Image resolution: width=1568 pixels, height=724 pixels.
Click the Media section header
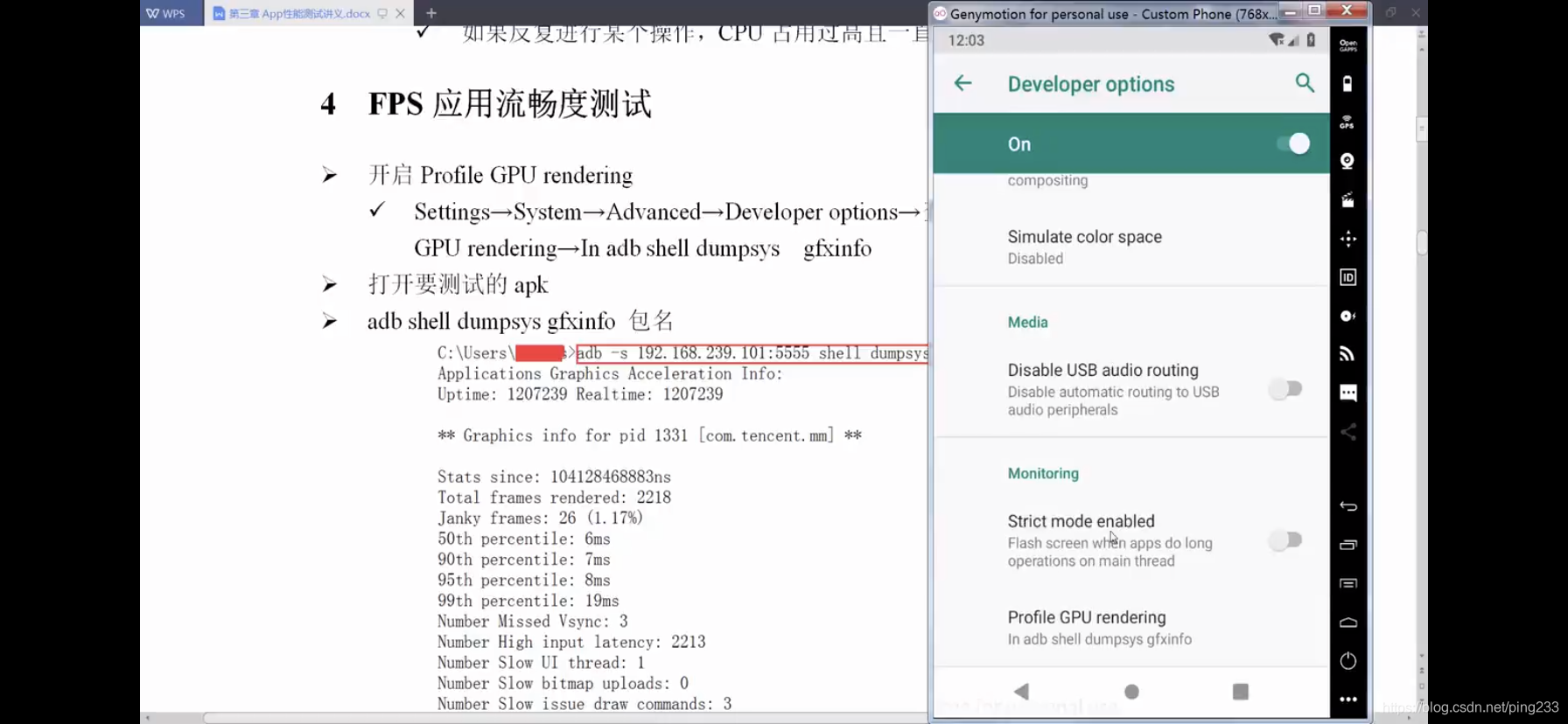(x=1027, y=322)
